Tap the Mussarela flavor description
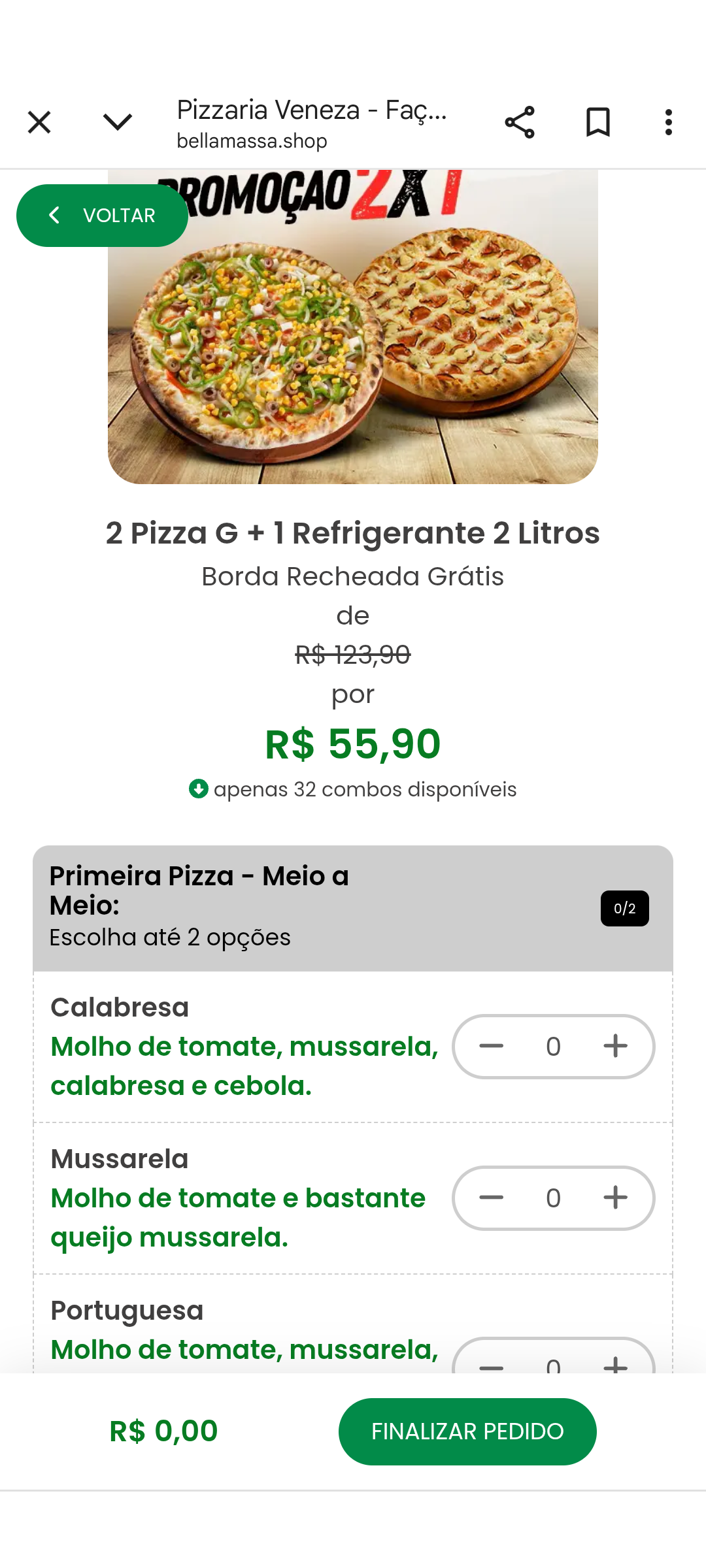 (238, 1218)
